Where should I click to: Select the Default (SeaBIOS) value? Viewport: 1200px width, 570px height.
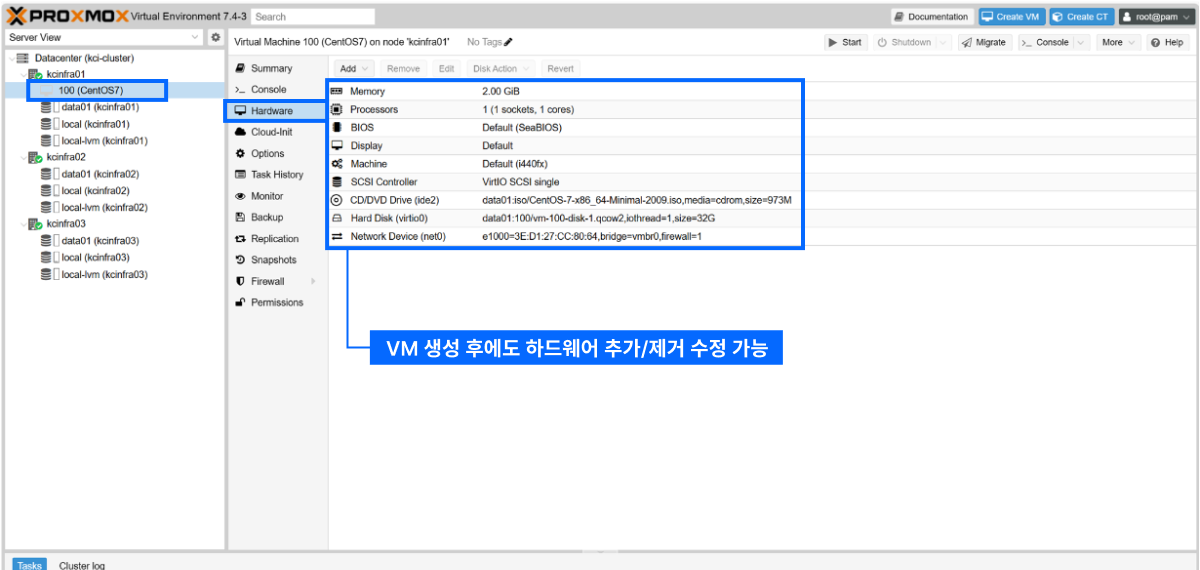(x=520, y=128)
